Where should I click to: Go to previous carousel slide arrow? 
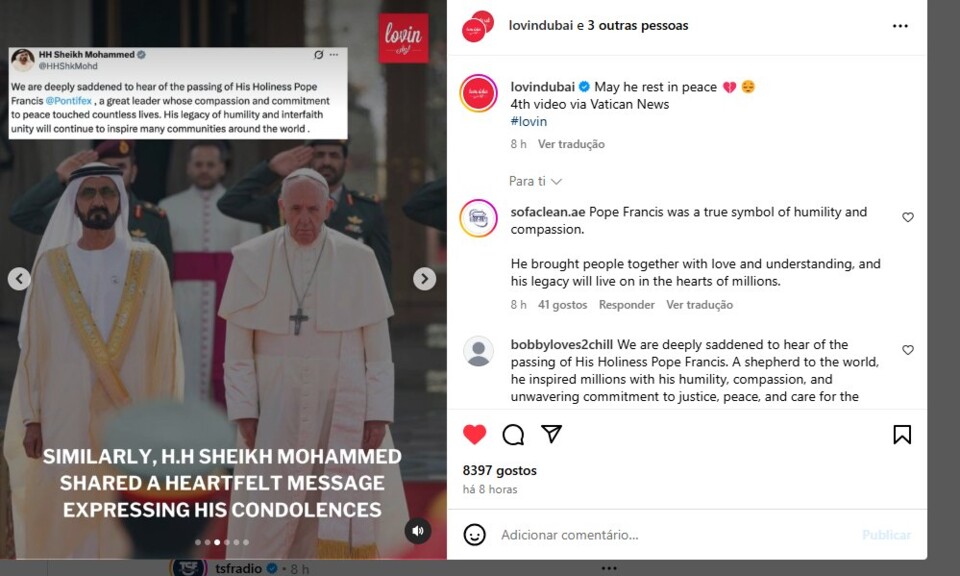19,279
